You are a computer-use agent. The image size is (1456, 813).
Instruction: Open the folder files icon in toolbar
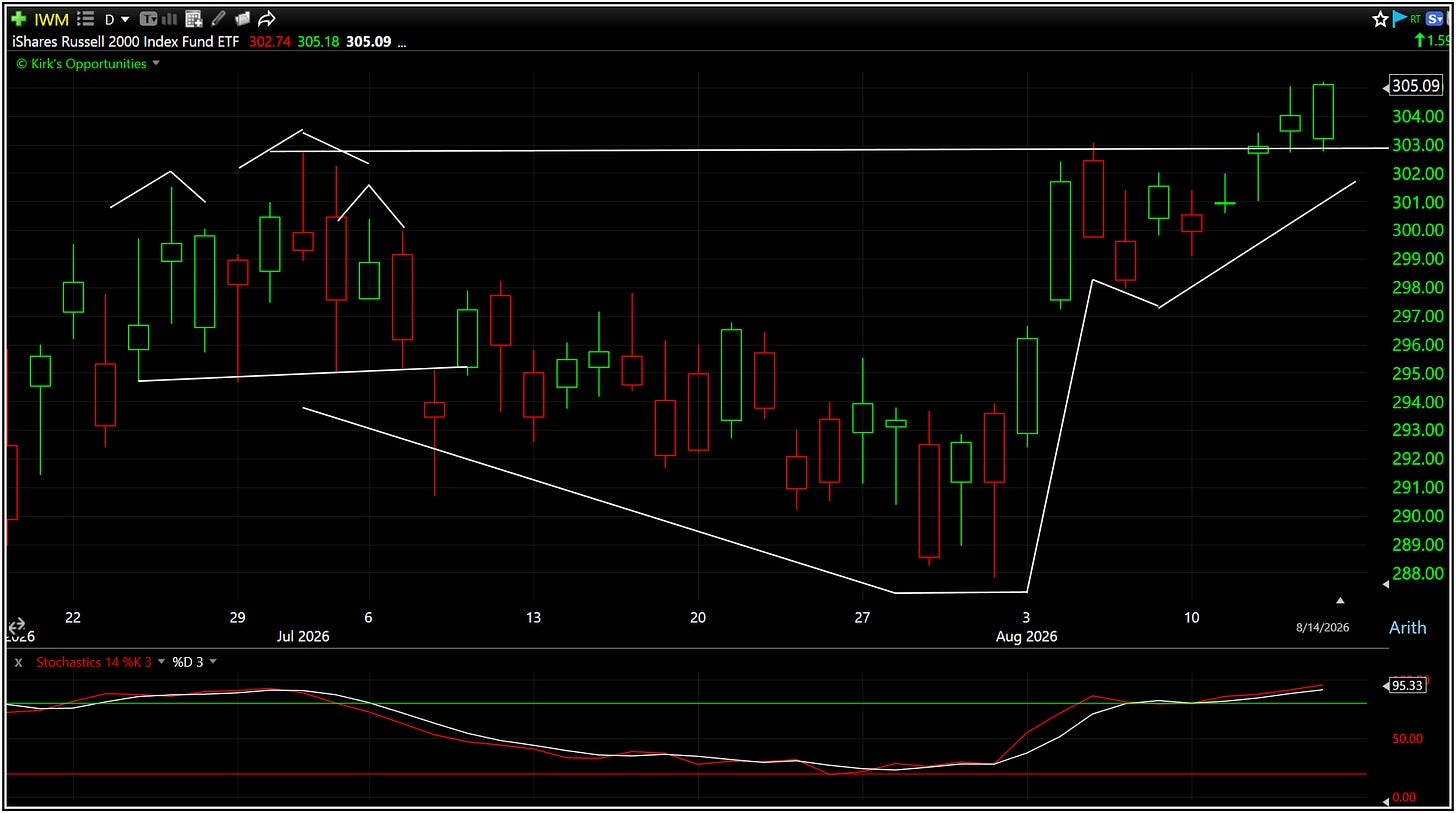[242, 19]
